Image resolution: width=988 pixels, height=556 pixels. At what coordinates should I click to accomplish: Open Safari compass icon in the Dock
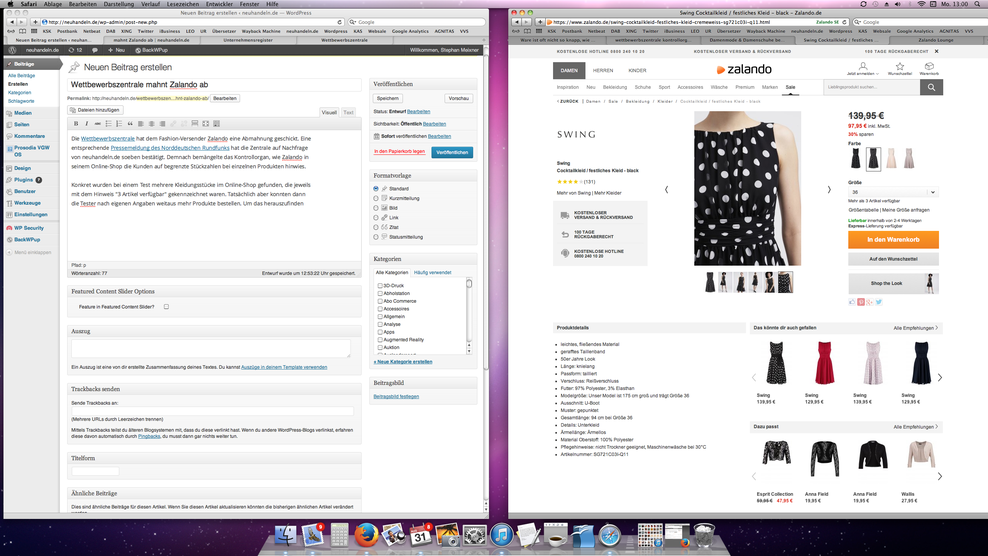click(610, 536)
